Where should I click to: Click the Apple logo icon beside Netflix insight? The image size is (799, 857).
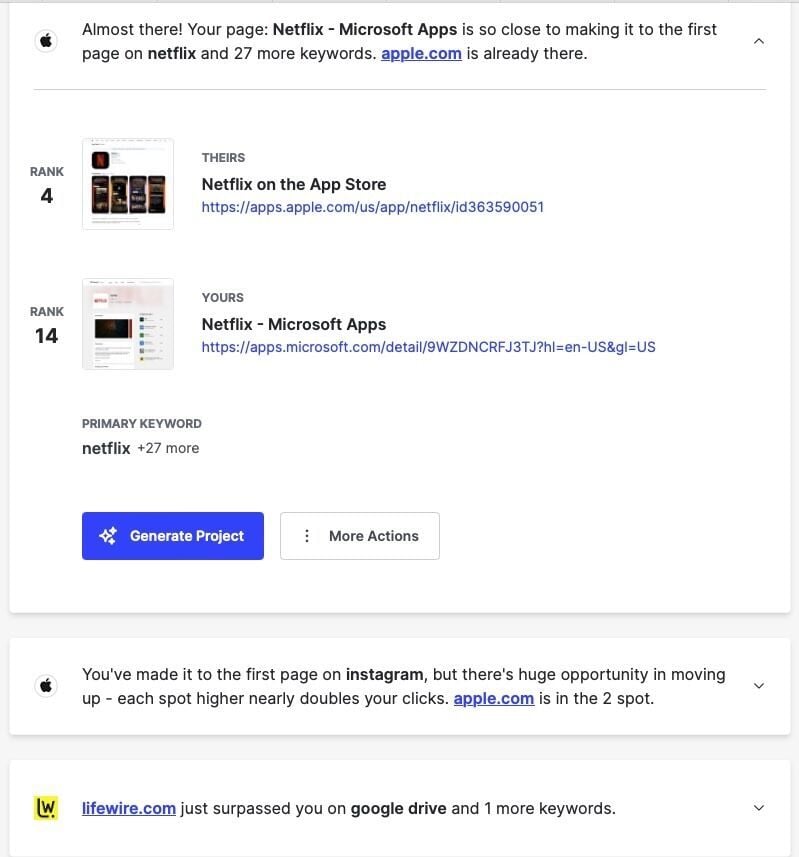point(46,41)
